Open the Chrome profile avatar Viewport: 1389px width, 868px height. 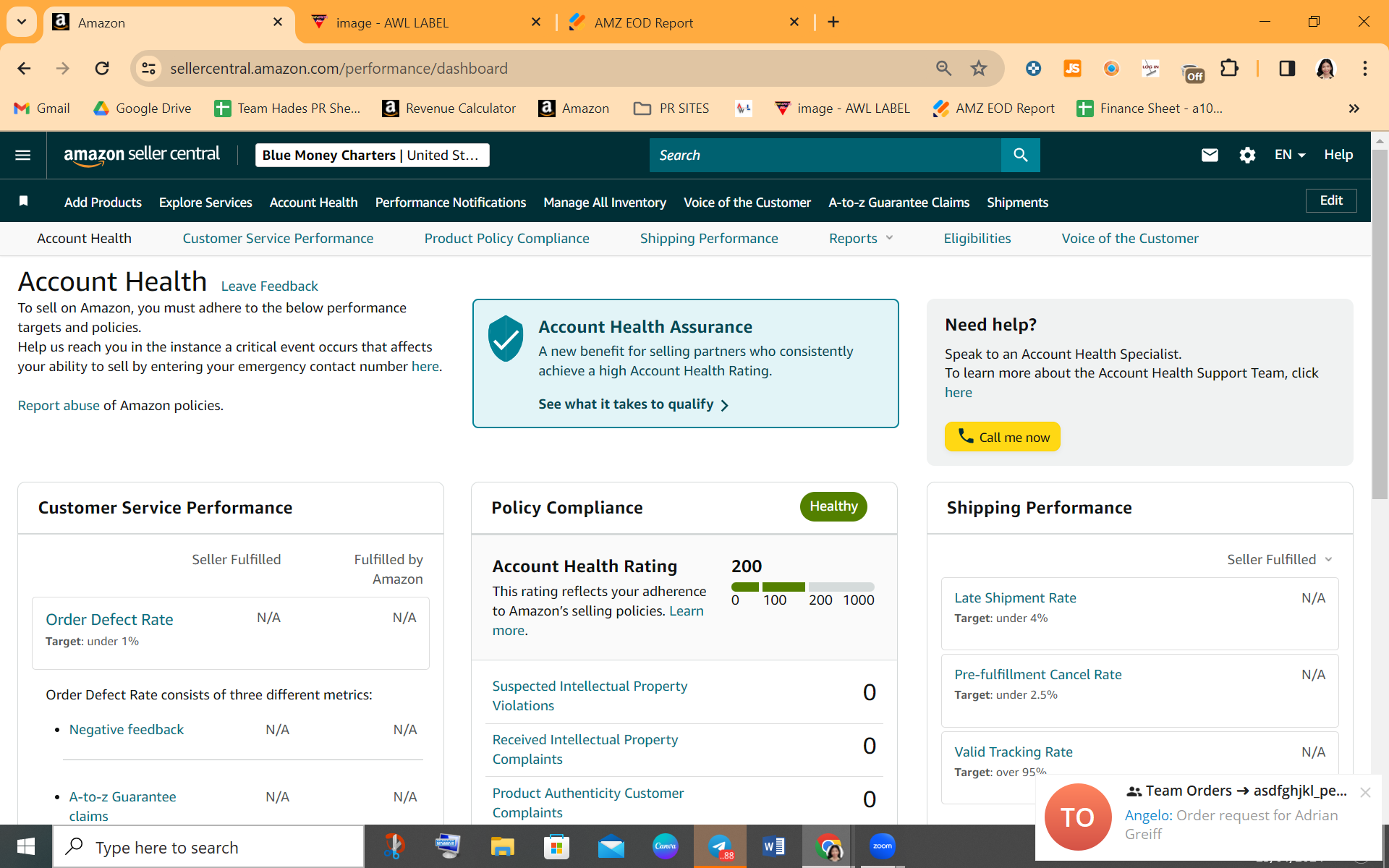(x=1325, y=69)
